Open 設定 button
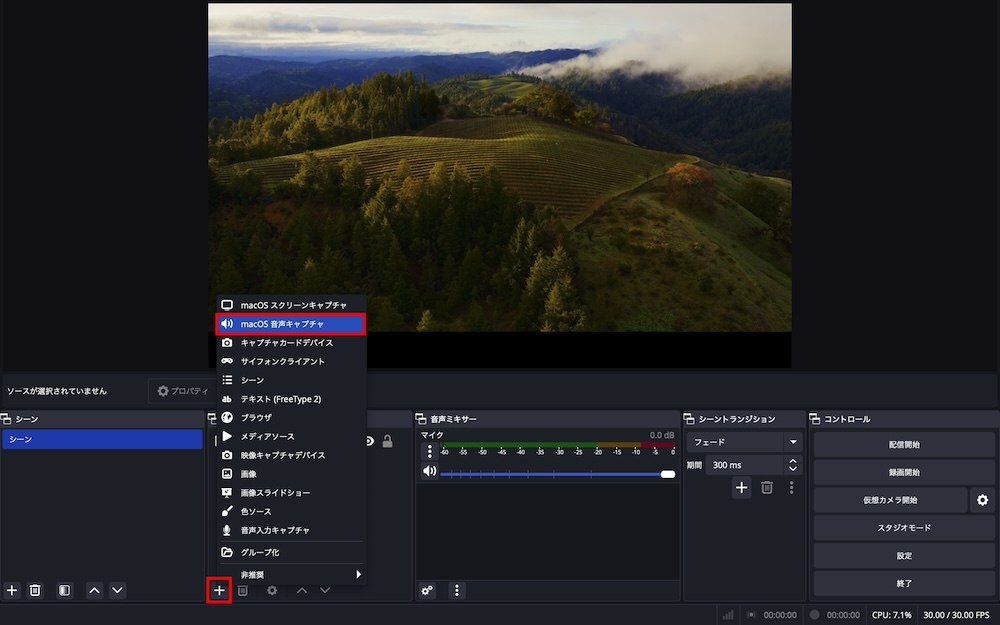The width and height of the screenshot is (1000, 625). pos(904,555)
